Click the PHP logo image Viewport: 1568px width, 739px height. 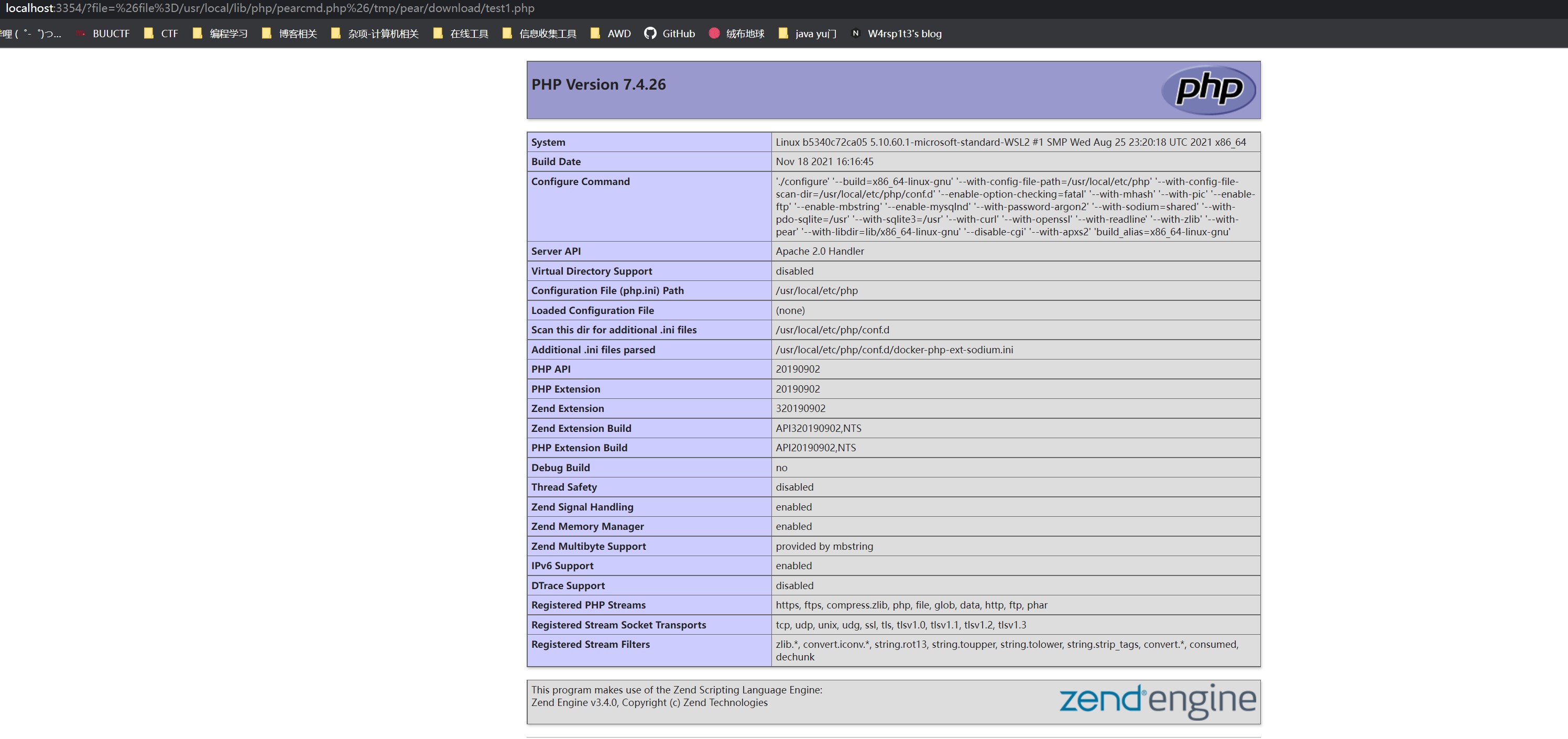click(x=1208, y=90)
